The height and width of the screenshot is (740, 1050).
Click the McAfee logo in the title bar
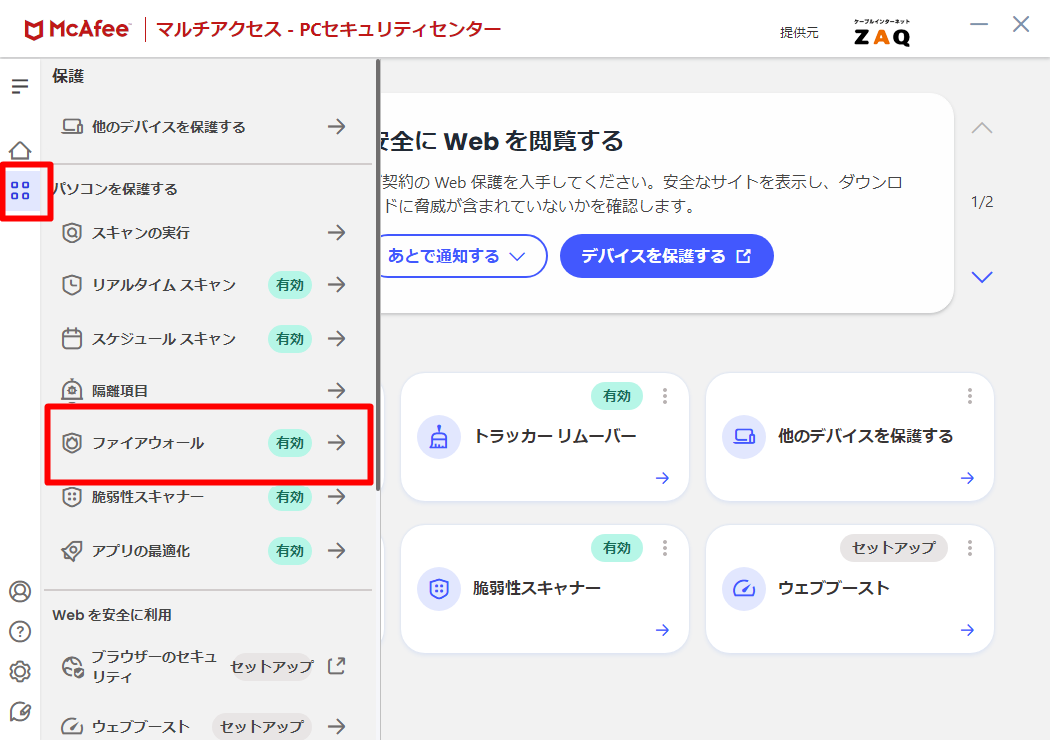[76, 29]
